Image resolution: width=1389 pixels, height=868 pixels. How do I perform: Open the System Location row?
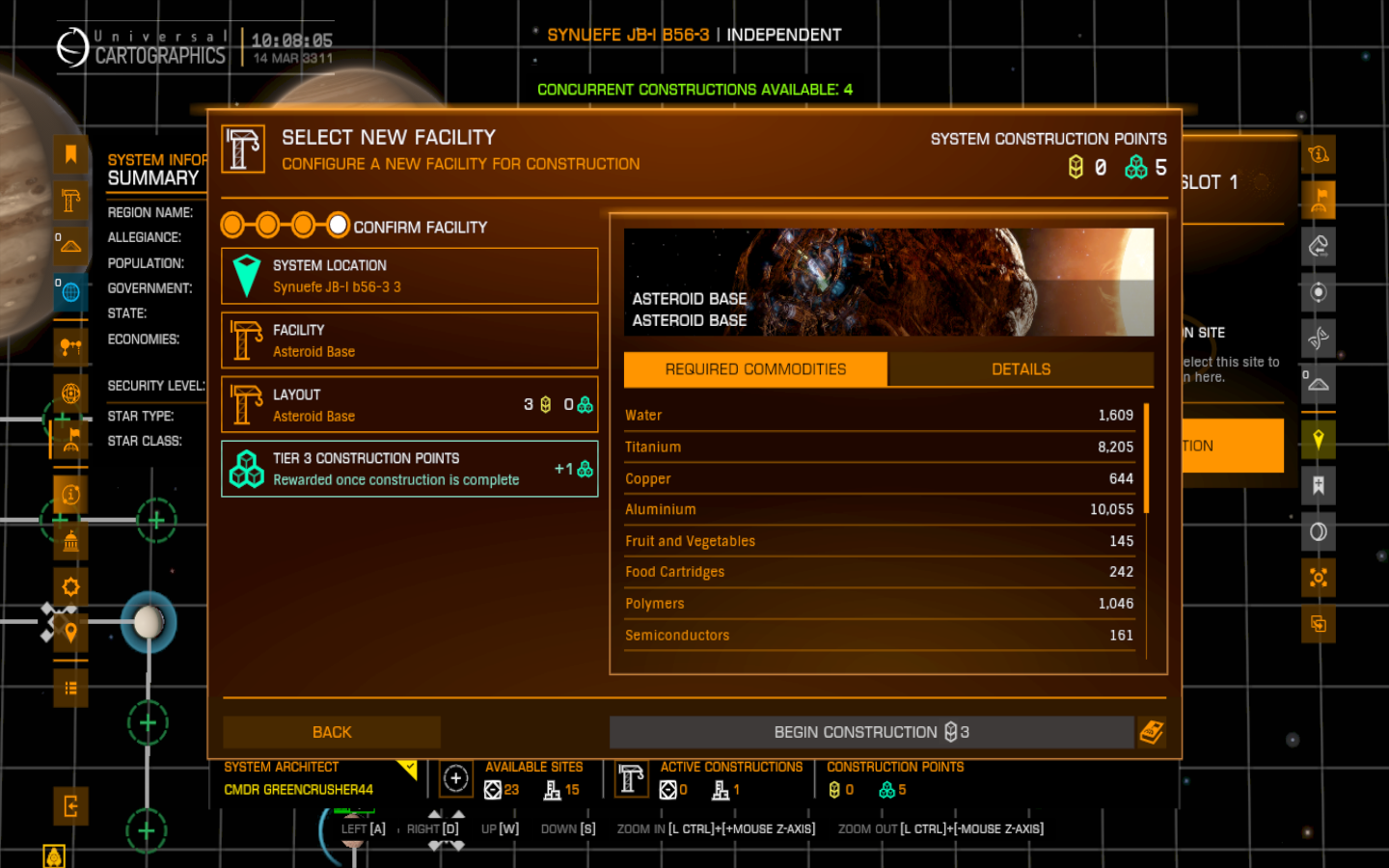(x=410, y=276)
